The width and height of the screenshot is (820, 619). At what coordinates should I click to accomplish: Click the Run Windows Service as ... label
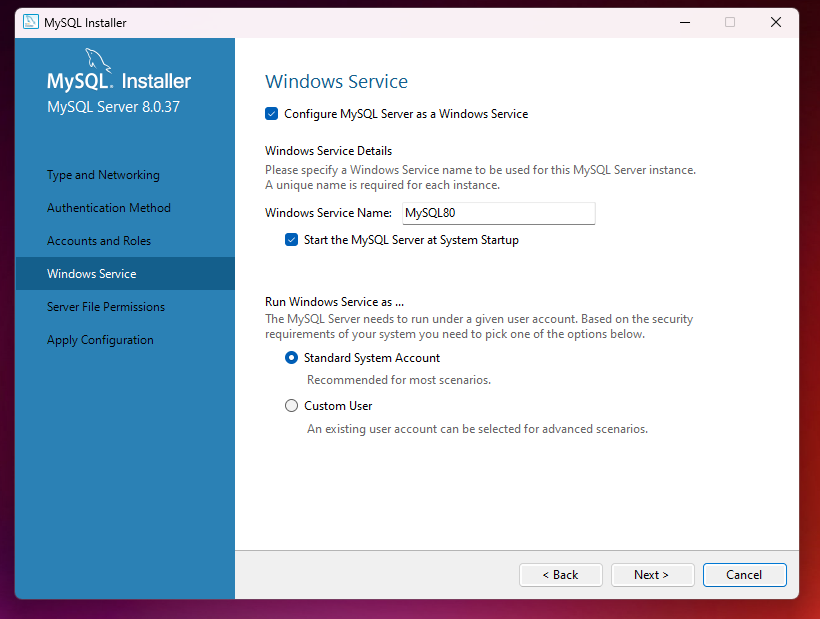pyautogui.click(x=334, y=302)
